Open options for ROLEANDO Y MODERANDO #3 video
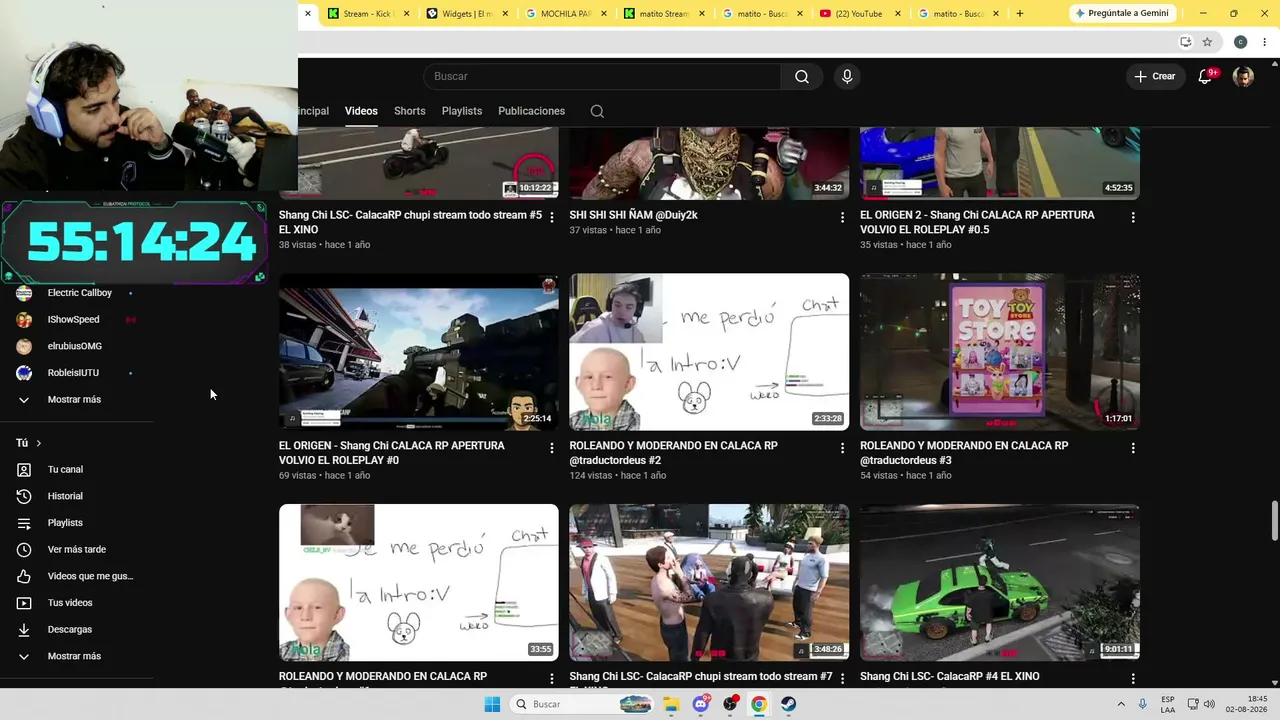Screen dimensions: 1280x720 click(x=1133, y=448)
